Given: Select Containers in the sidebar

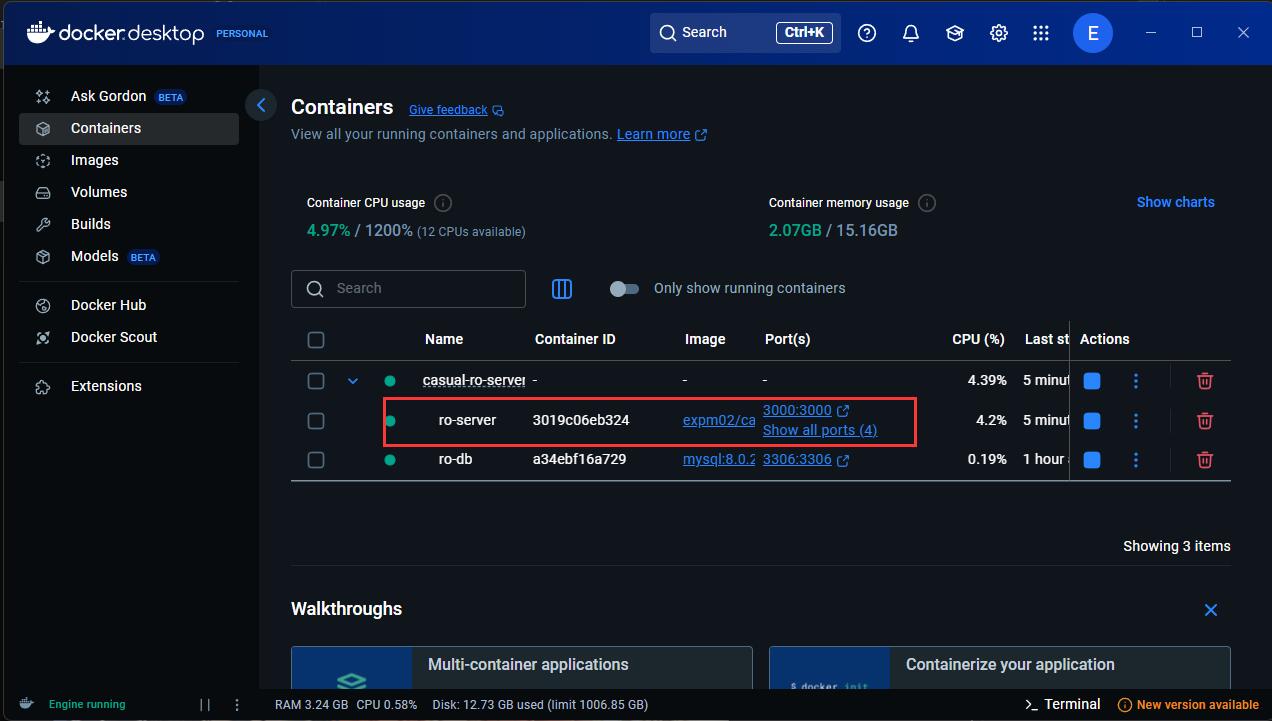Looking at the screenshot, I should click(x=129, y=128).
